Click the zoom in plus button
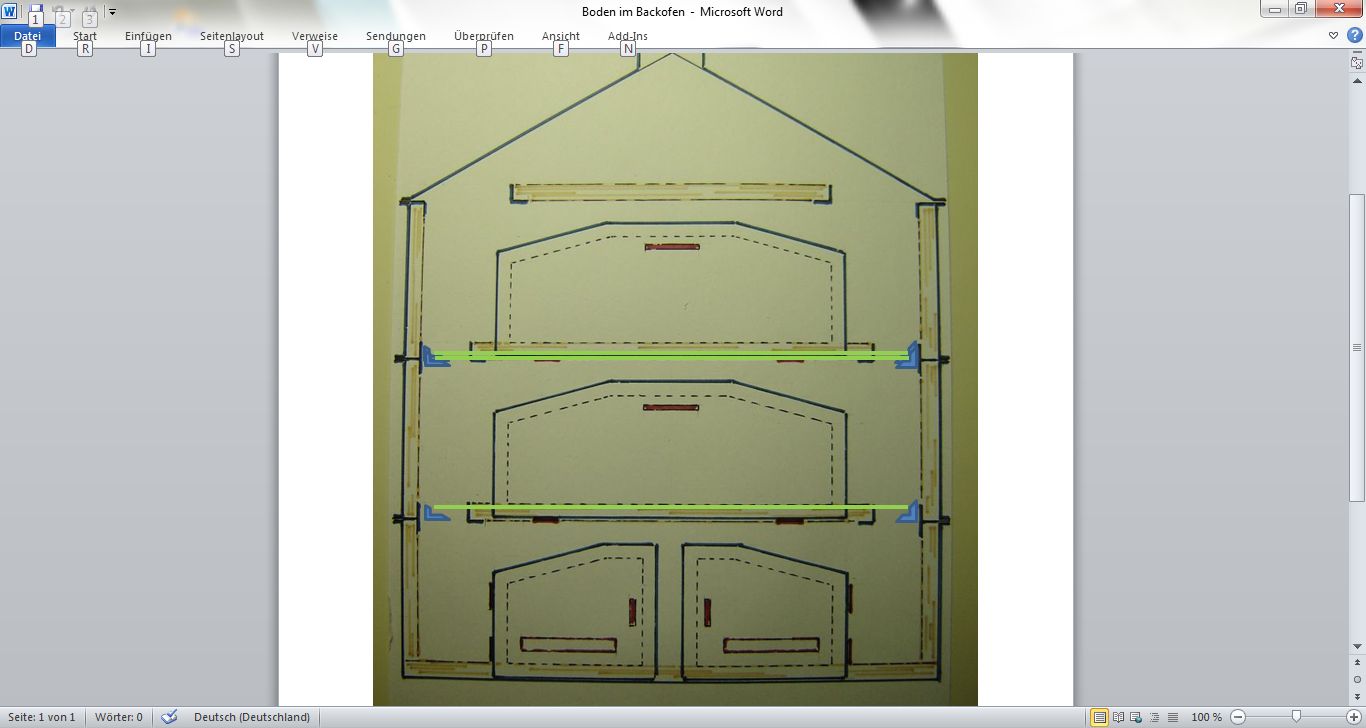 point(1355,717)
